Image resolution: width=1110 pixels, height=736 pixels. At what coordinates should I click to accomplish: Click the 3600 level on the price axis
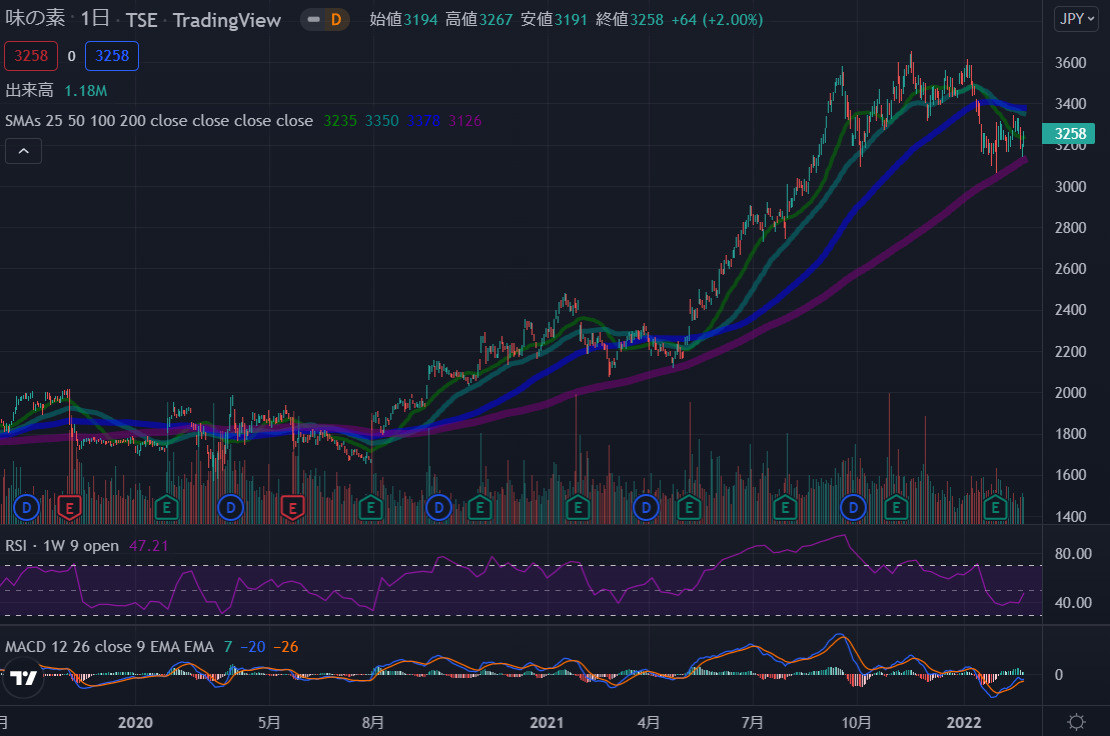pyautogui.click(x=1070, y=63)
